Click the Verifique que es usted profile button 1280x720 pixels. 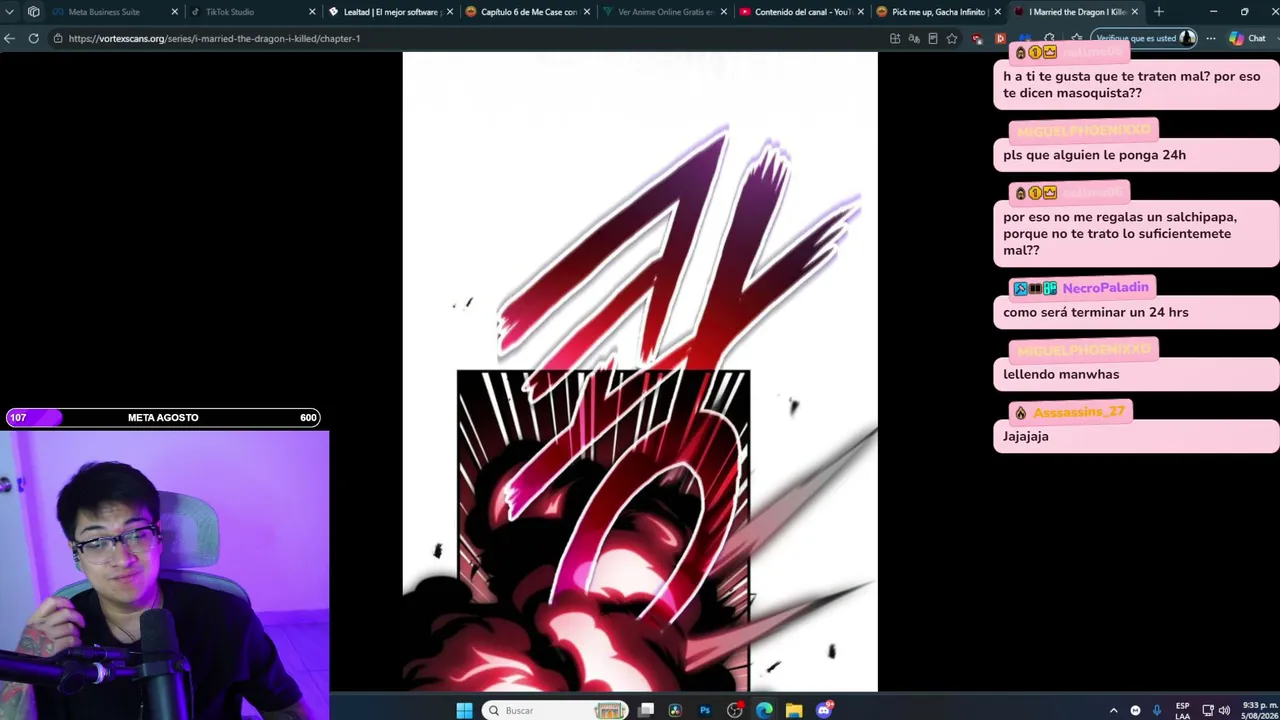[x=1145, y=38]
